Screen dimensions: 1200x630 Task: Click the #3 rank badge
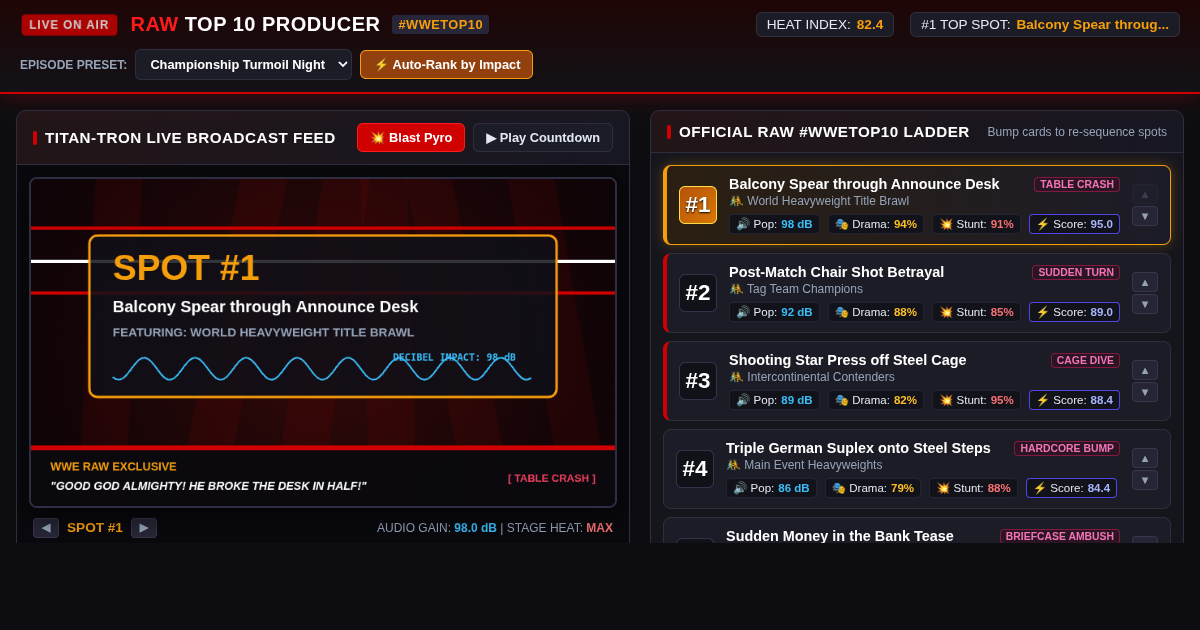[x=698, y=381]
